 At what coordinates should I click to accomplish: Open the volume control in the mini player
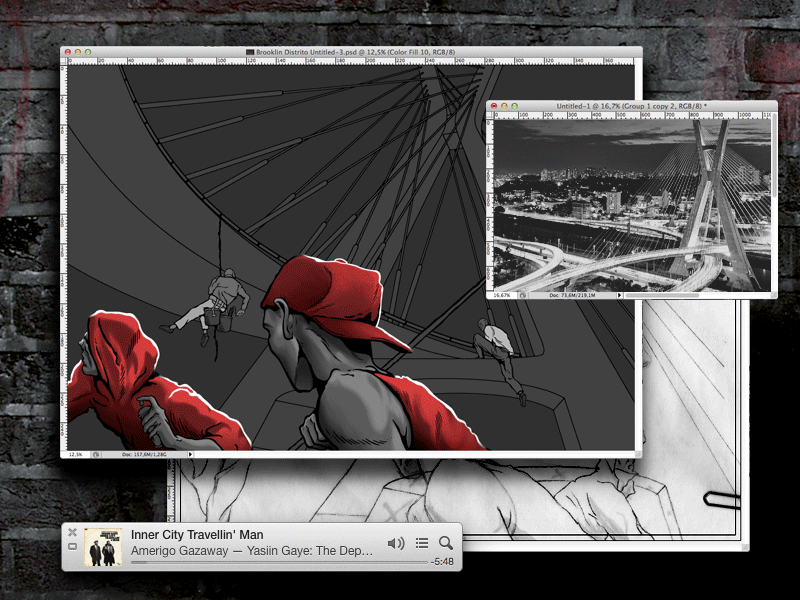coord(396,543)
